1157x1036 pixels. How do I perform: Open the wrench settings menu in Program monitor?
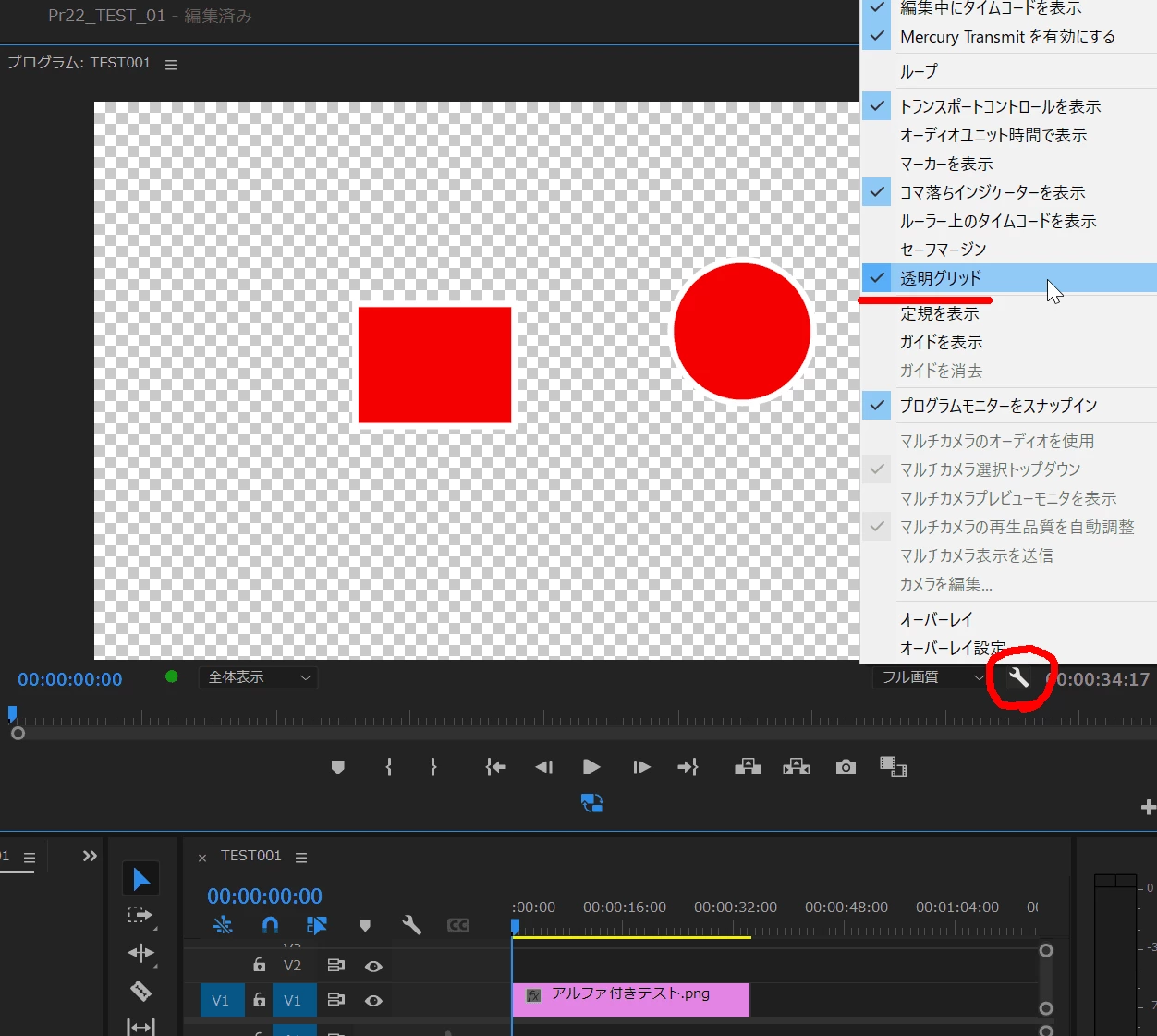click(x=1018, y=678)
